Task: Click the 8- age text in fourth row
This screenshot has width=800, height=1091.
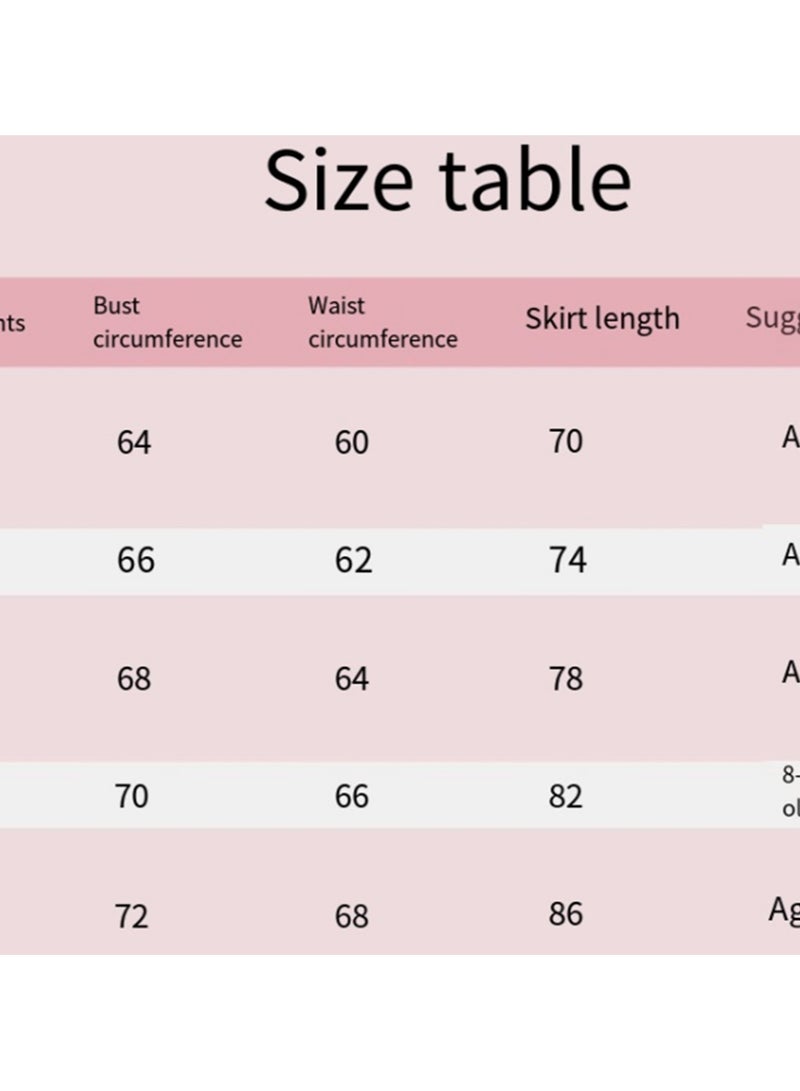Action: [791, 774]
